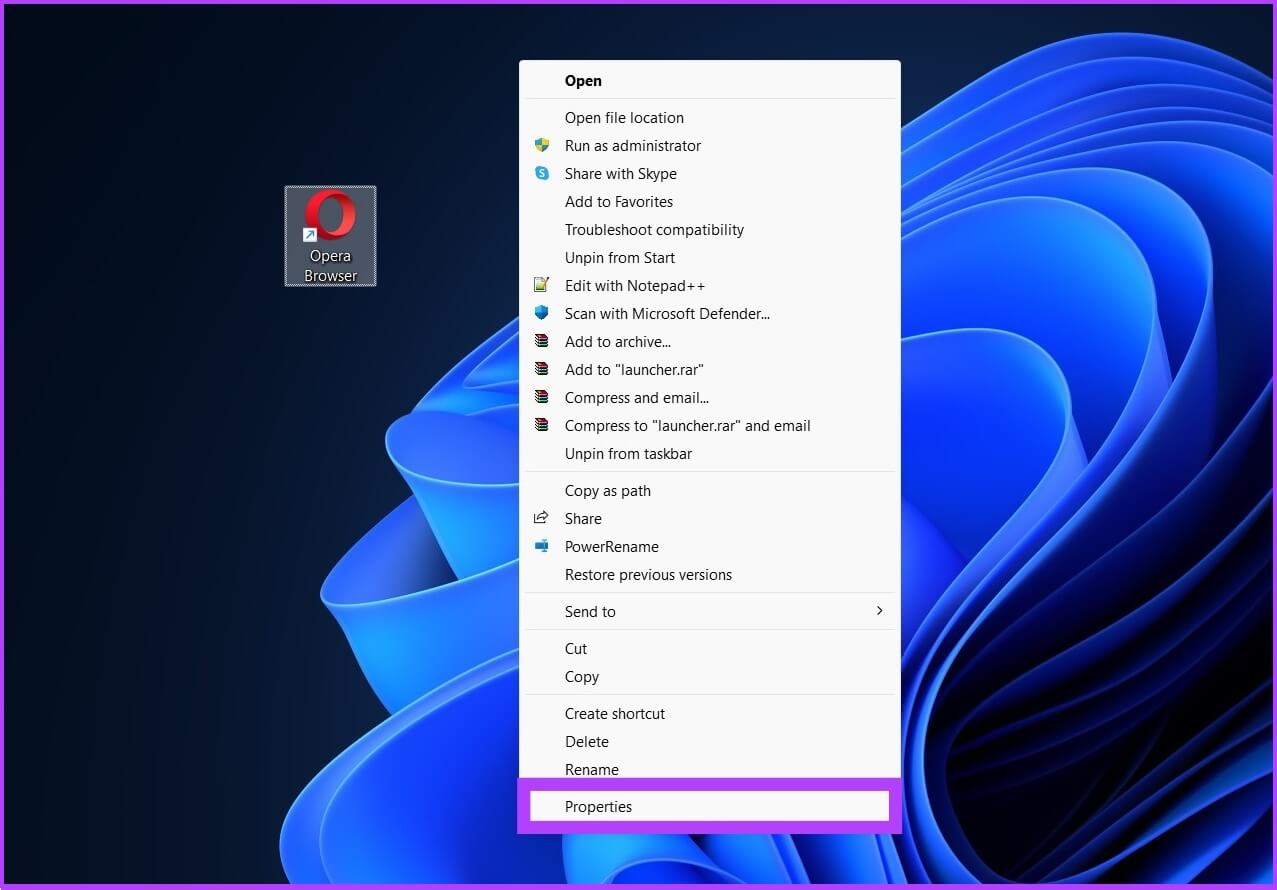
Task: Select the Opera Browser desktop shortcut
Action: (330, 236)
